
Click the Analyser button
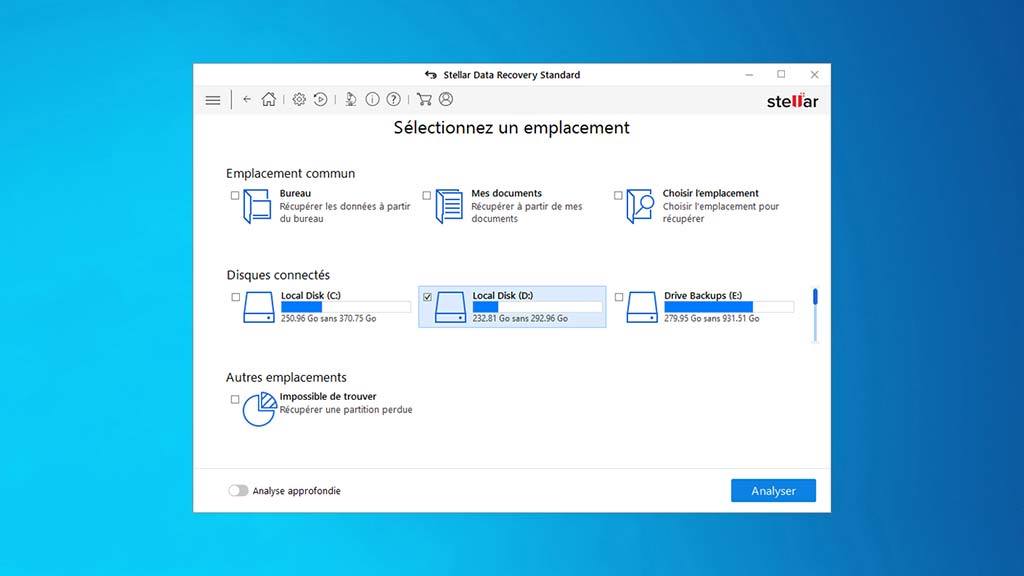coord(773,490)
